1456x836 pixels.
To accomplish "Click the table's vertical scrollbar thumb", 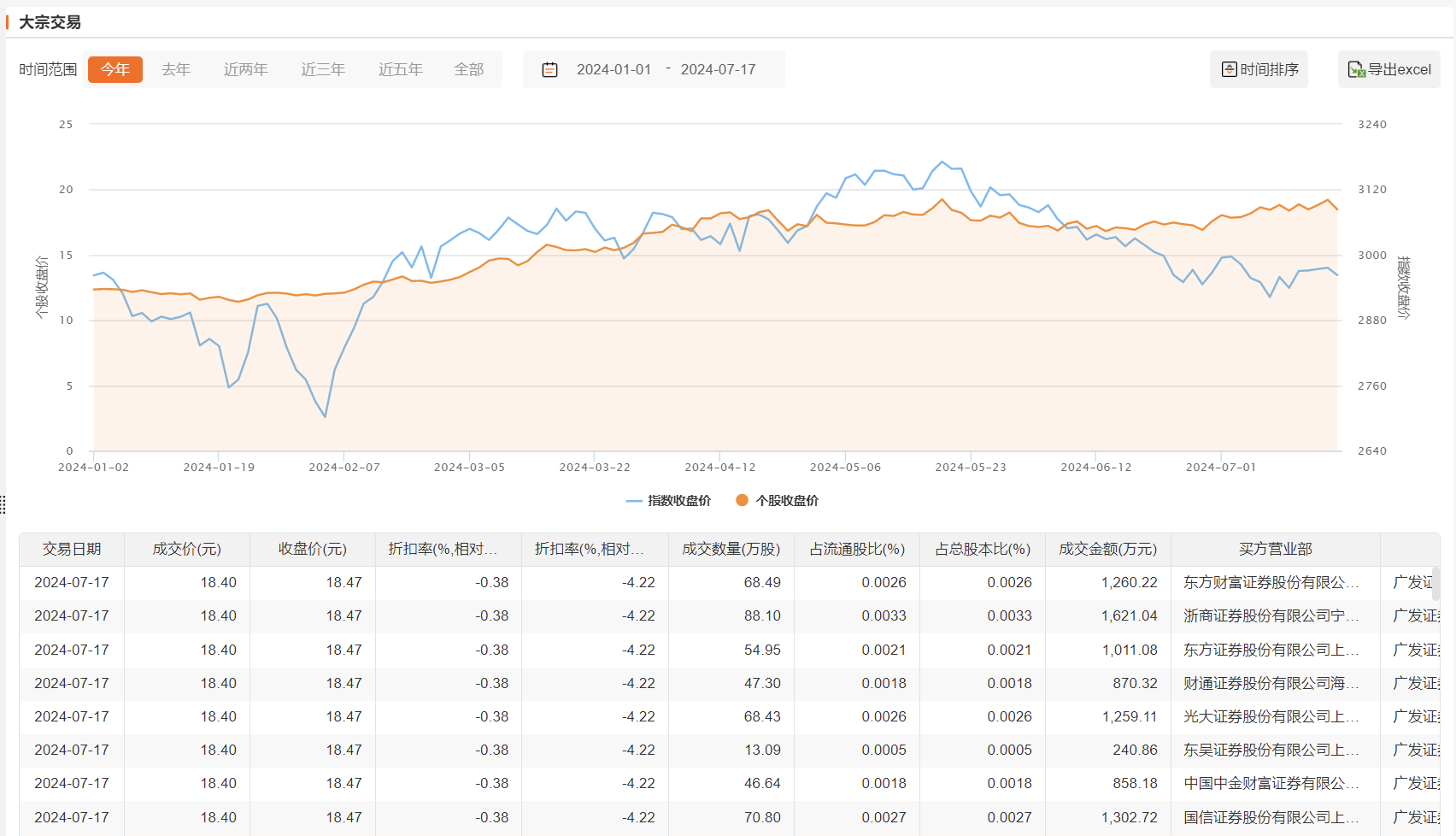I will pos(1435,583).
